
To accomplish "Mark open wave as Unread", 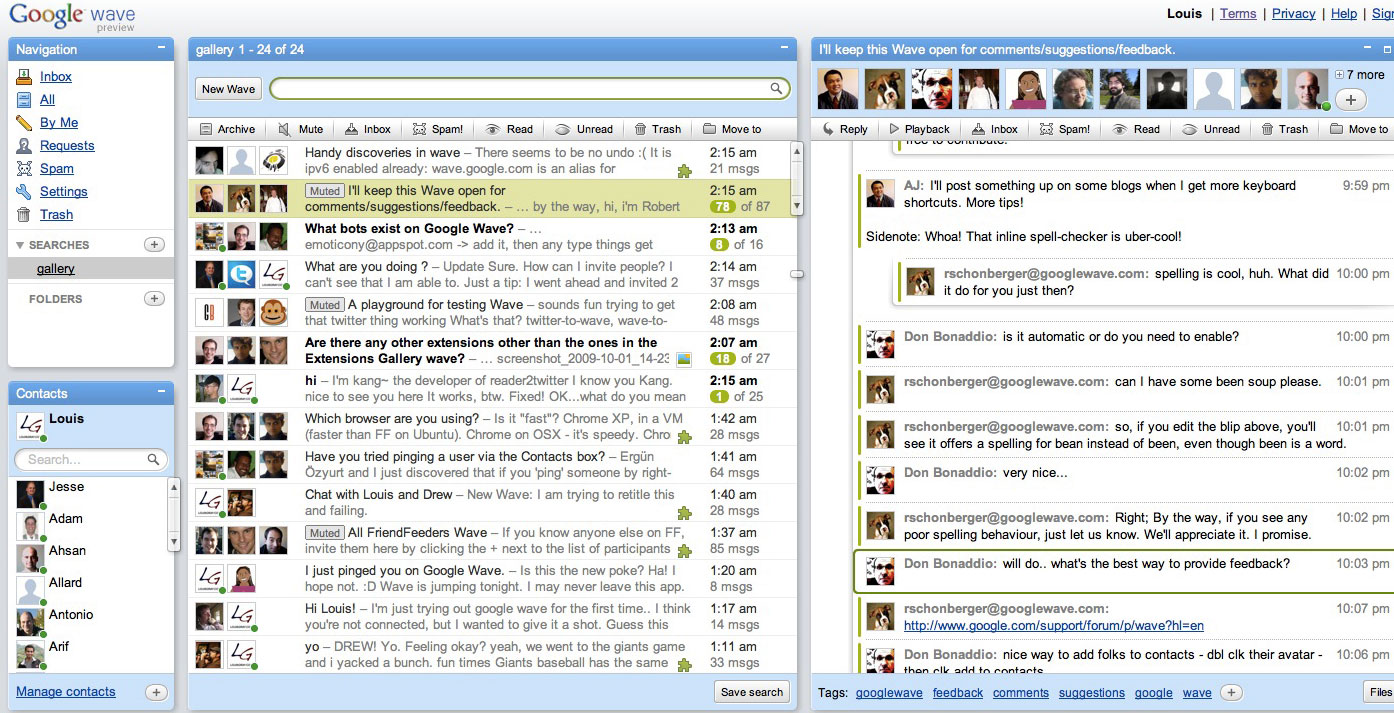I will 1211,129.
